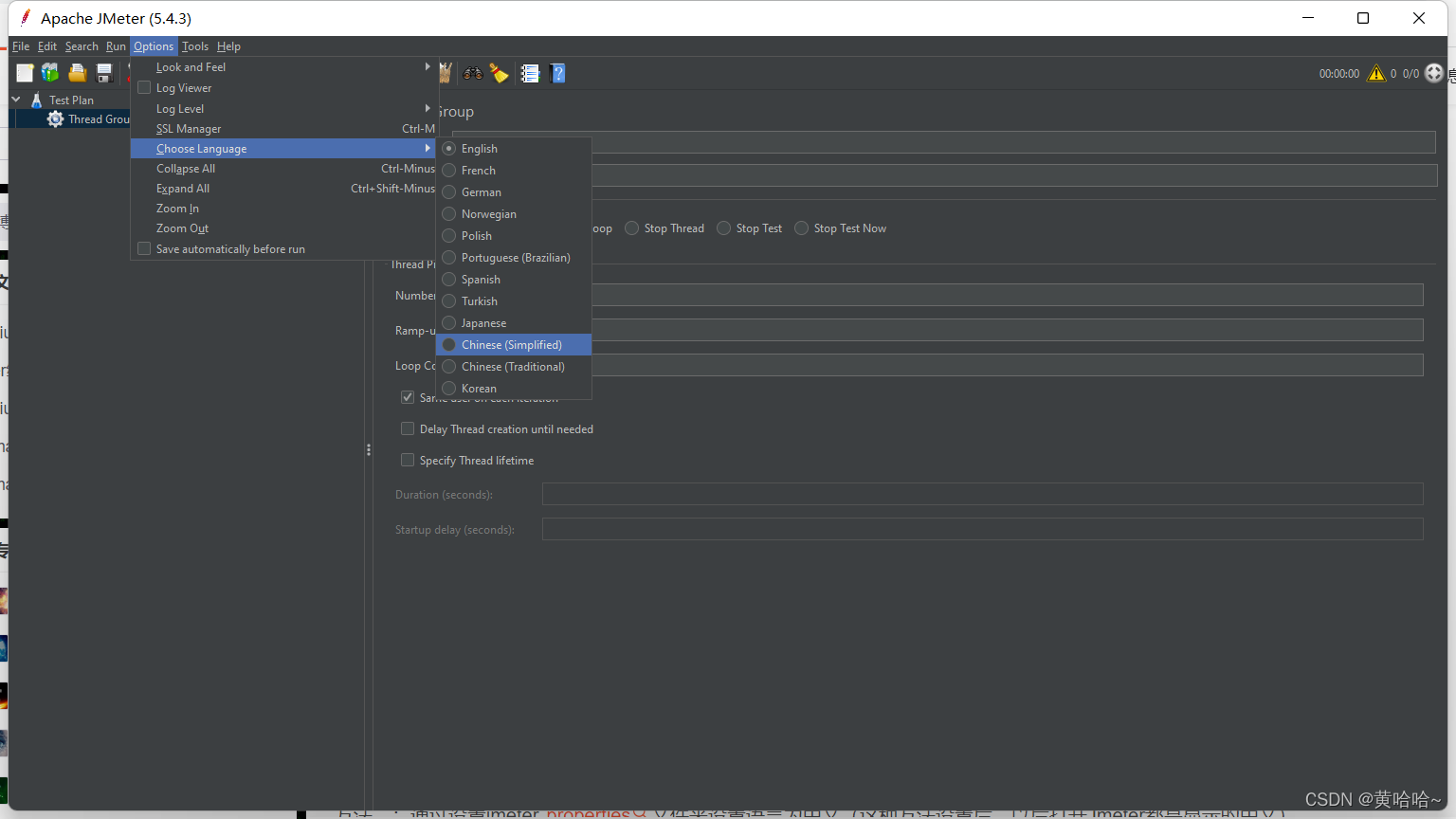The image size is (1456, 819).
Task: Click the 00:00:00 elapsed timer text
Action: pos(1338,73)
